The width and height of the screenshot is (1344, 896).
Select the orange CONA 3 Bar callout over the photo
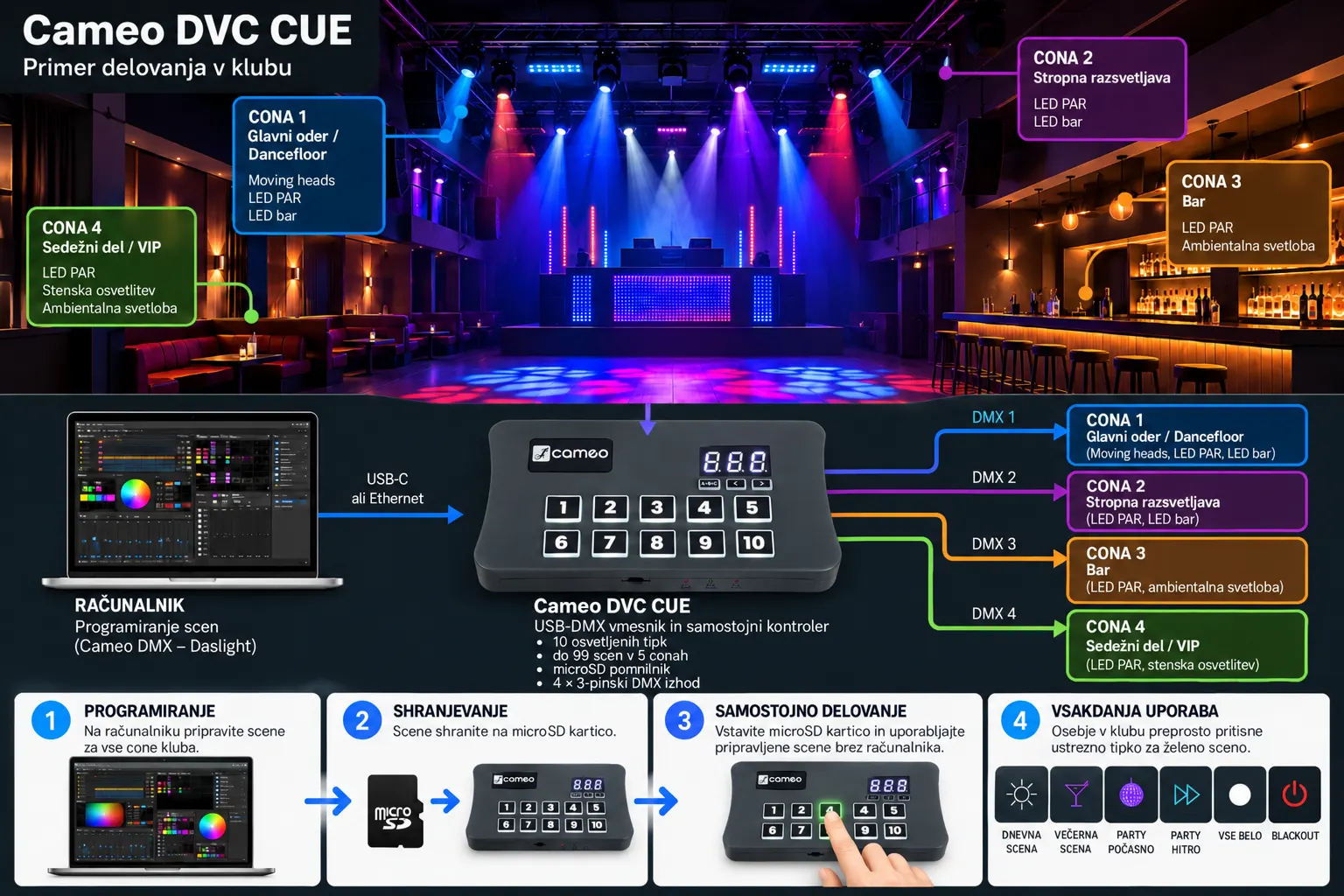tap(1248, 213)
